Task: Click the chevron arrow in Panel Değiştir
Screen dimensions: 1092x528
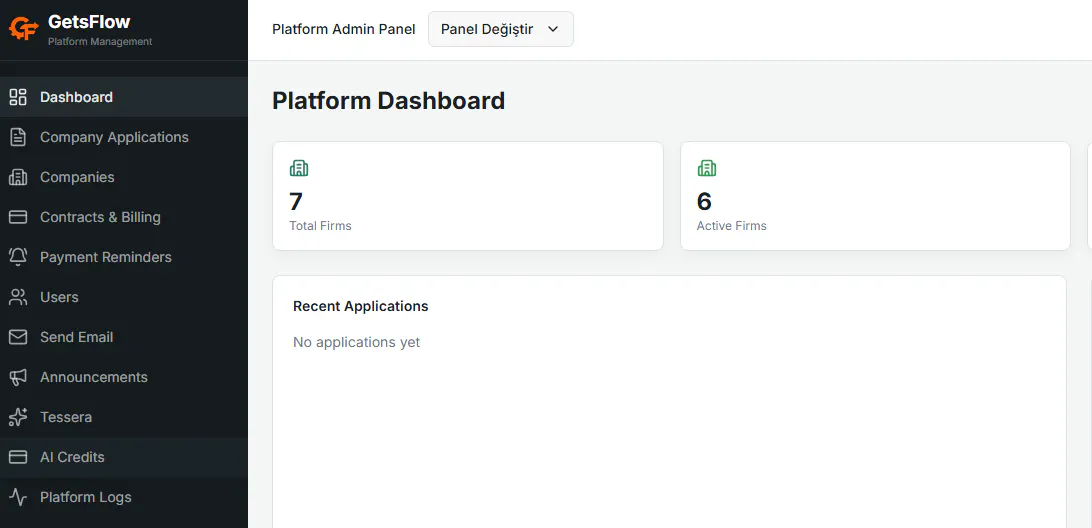Action: tap(554, 29)
